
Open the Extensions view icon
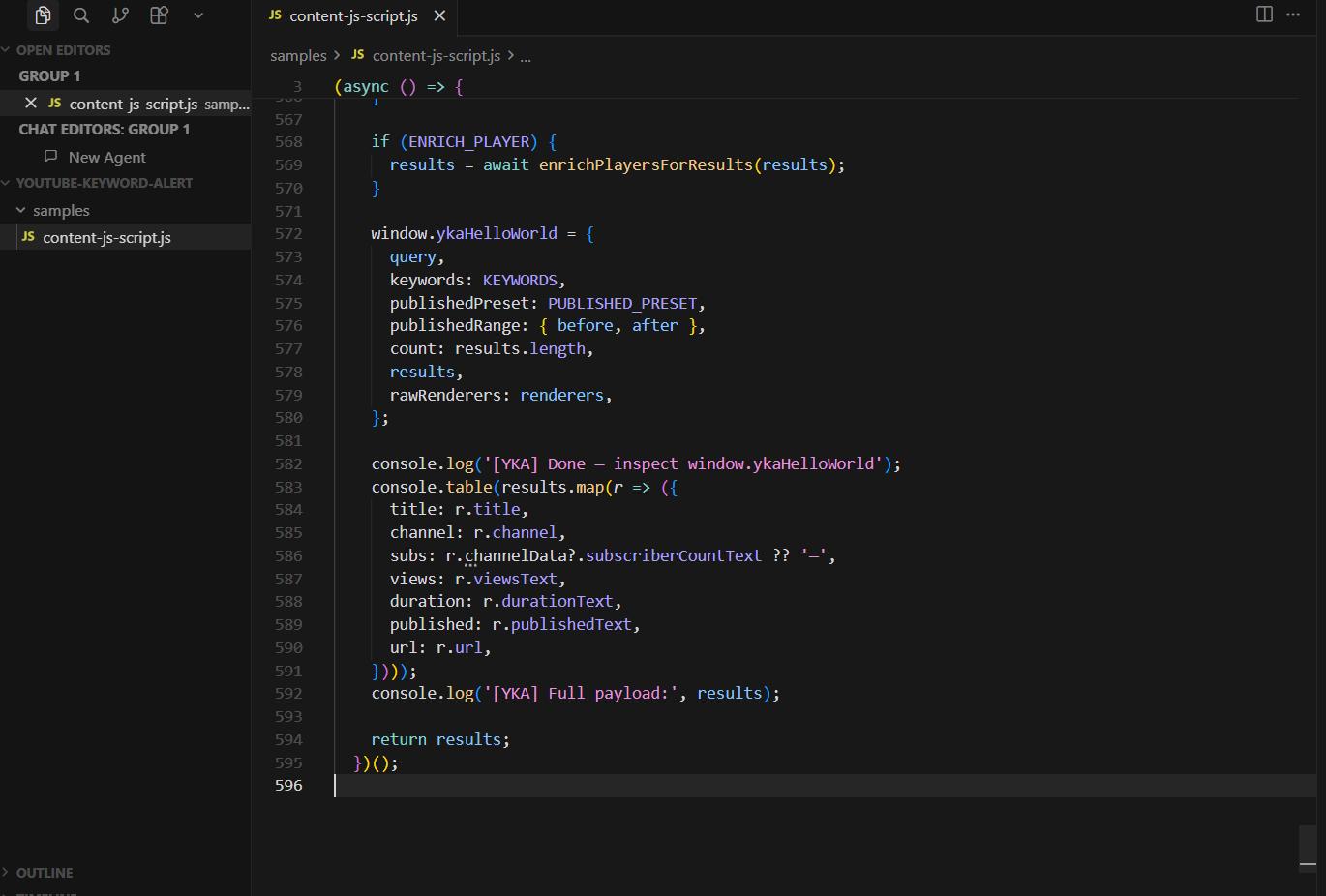coord(159,15)
